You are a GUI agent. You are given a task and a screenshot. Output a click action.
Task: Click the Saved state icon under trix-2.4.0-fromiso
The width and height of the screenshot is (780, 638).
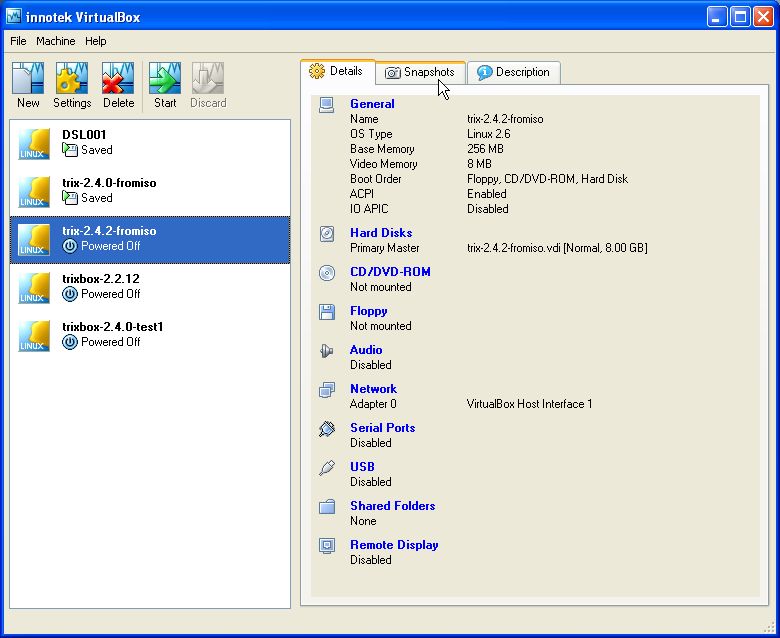pos(70,198)
